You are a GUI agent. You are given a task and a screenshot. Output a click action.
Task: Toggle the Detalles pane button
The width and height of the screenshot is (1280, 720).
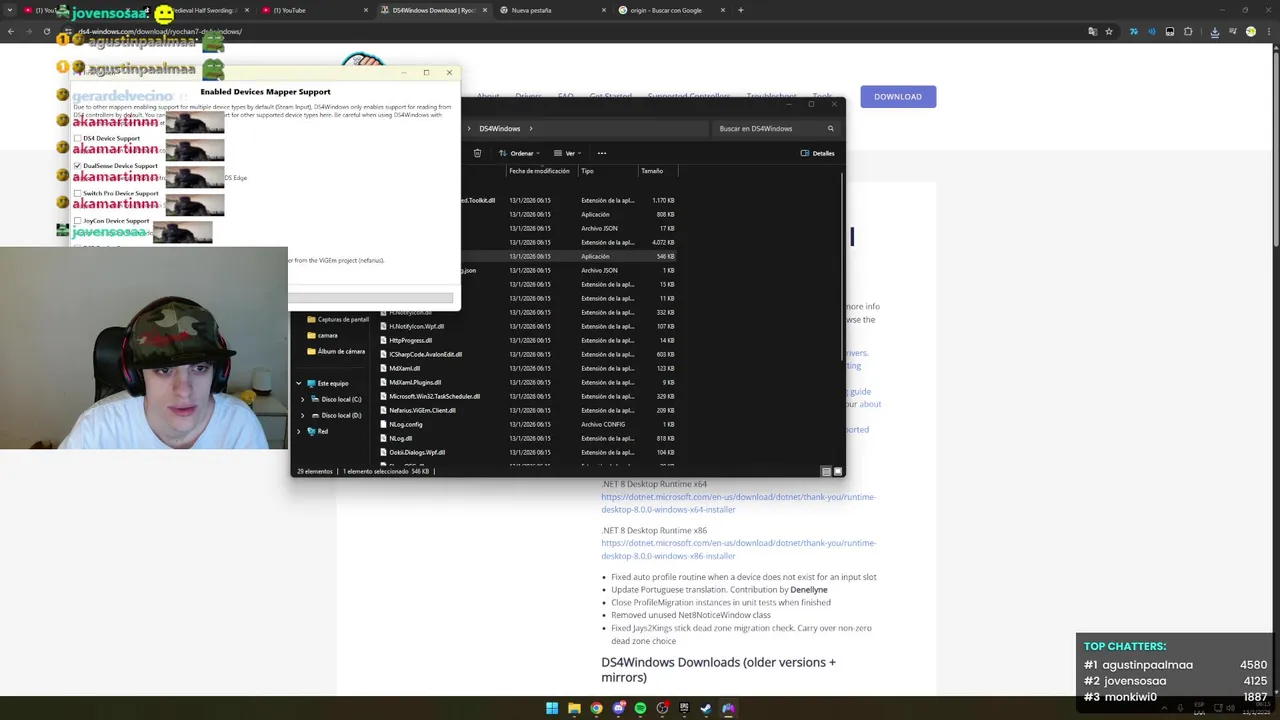(817, 153)
